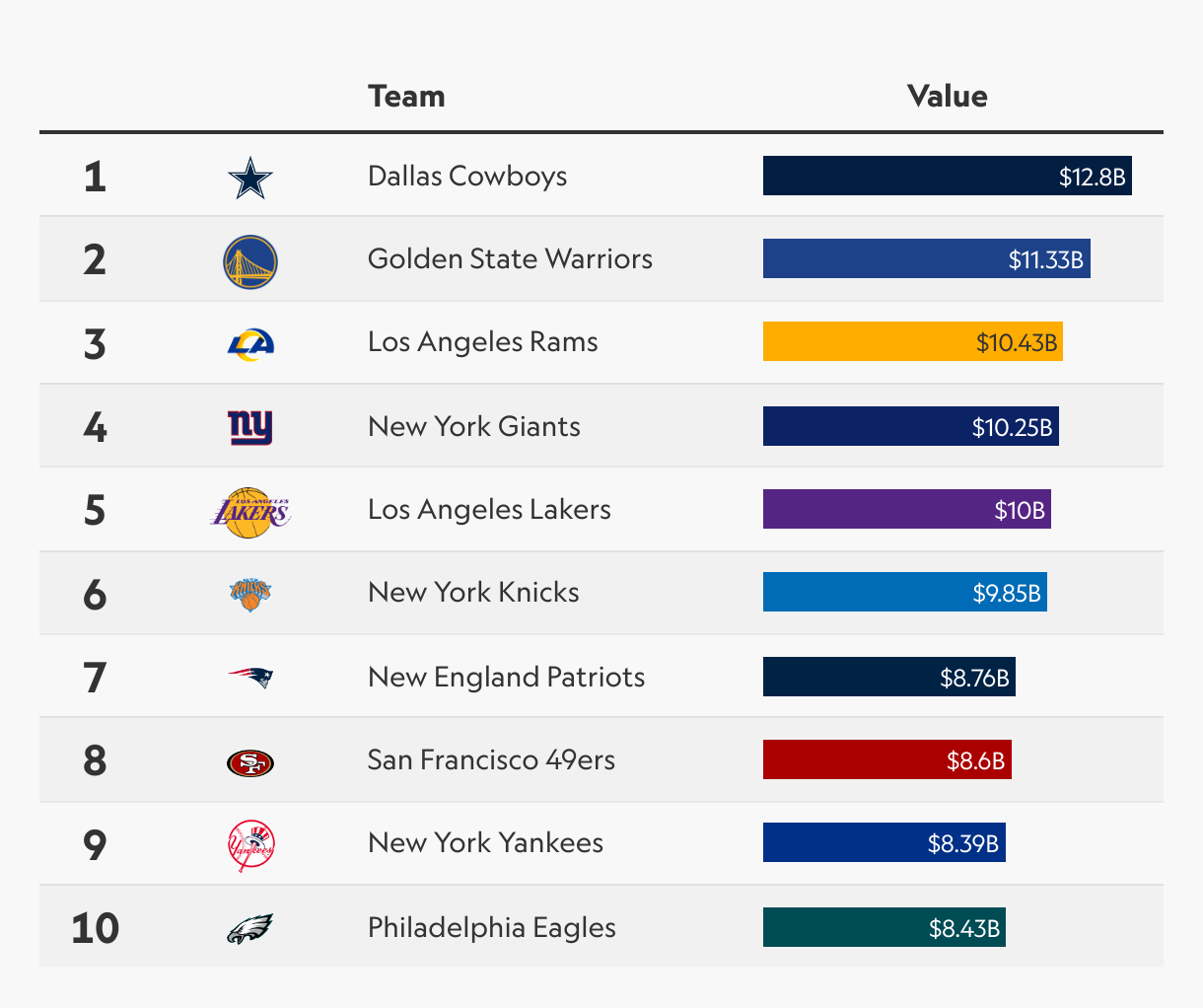Open the Golden State Warriors name link

(510, 259)
